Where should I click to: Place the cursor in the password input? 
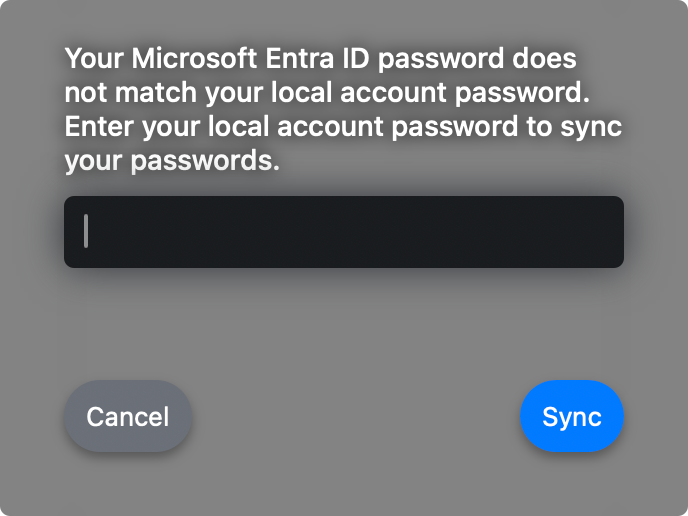point(344,232)
